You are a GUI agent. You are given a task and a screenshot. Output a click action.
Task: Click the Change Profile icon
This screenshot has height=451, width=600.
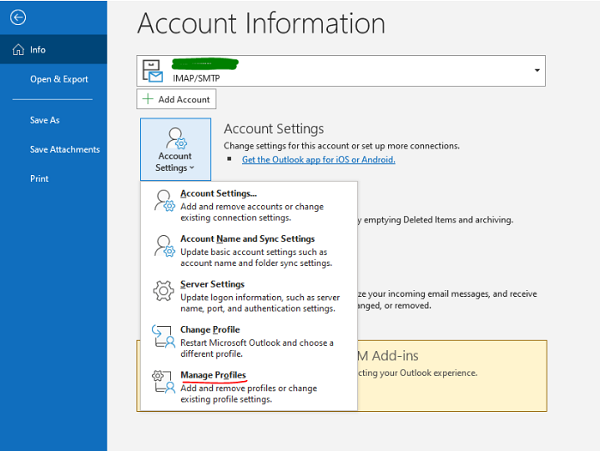163,336
